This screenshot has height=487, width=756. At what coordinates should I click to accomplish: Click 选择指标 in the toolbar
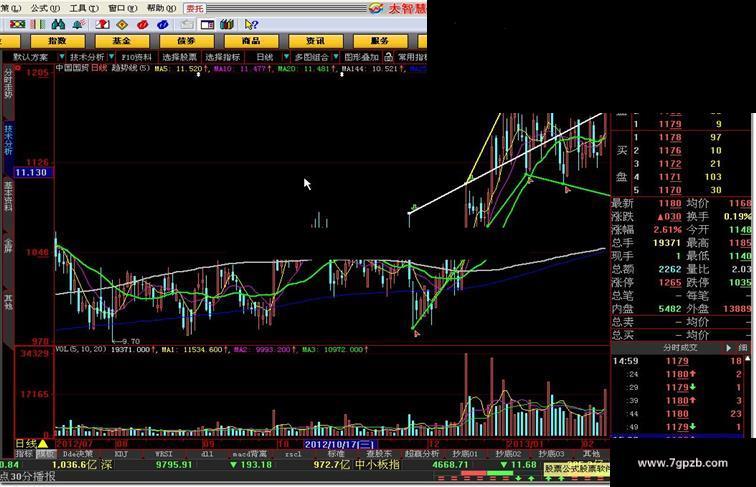223,57
